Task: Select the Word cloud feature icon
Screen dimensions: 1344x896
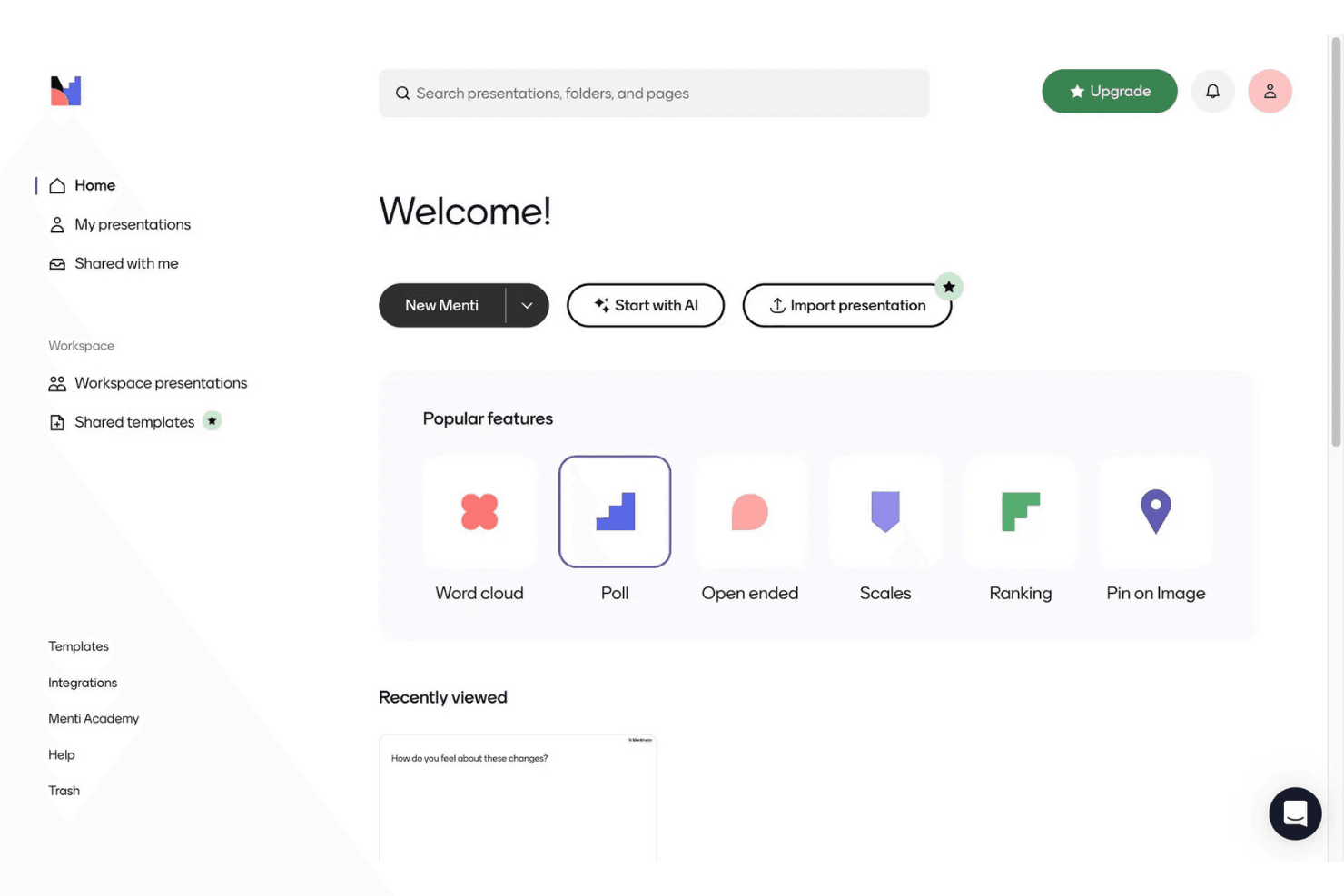Action: point(479,512)
